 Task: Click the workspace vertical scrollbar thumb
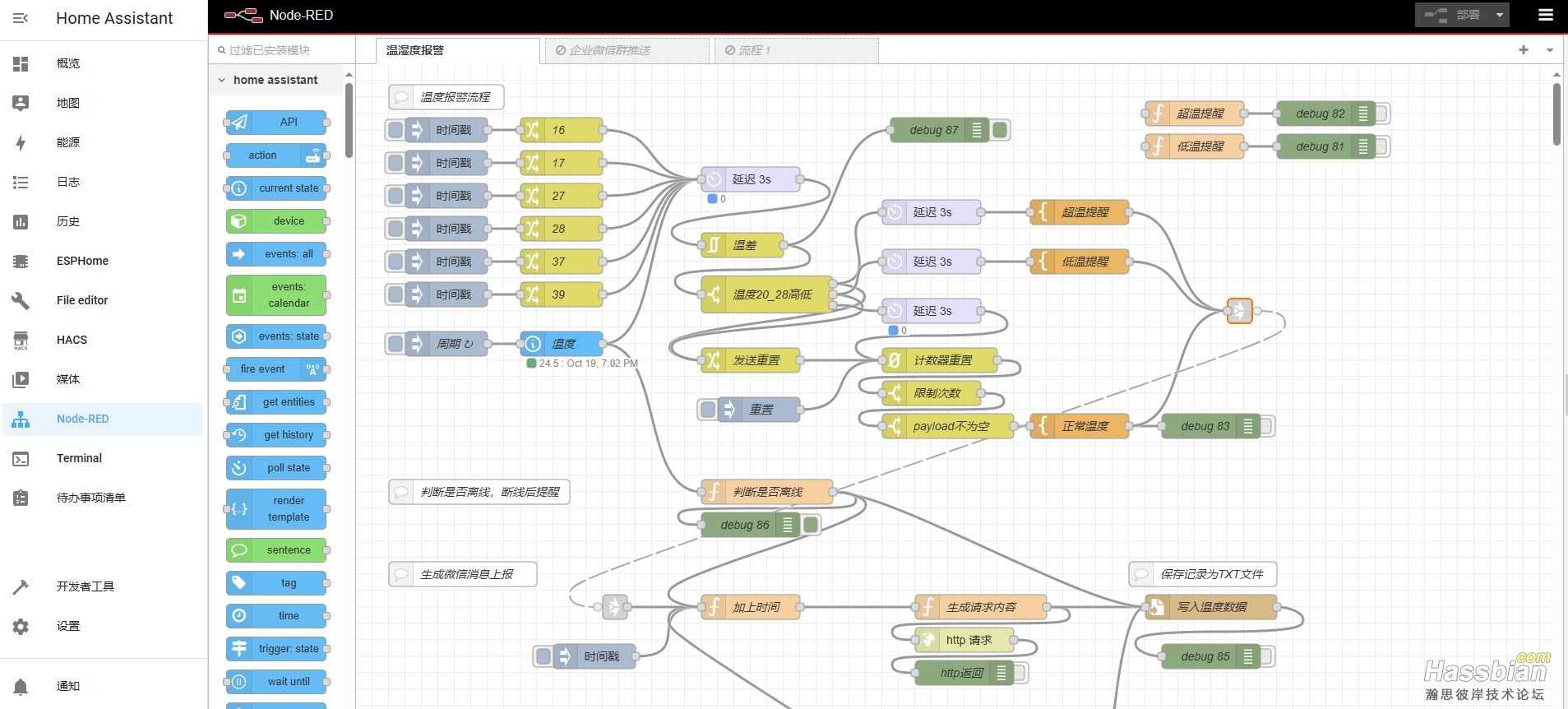pyautogui.click(x=1556, y=114)
